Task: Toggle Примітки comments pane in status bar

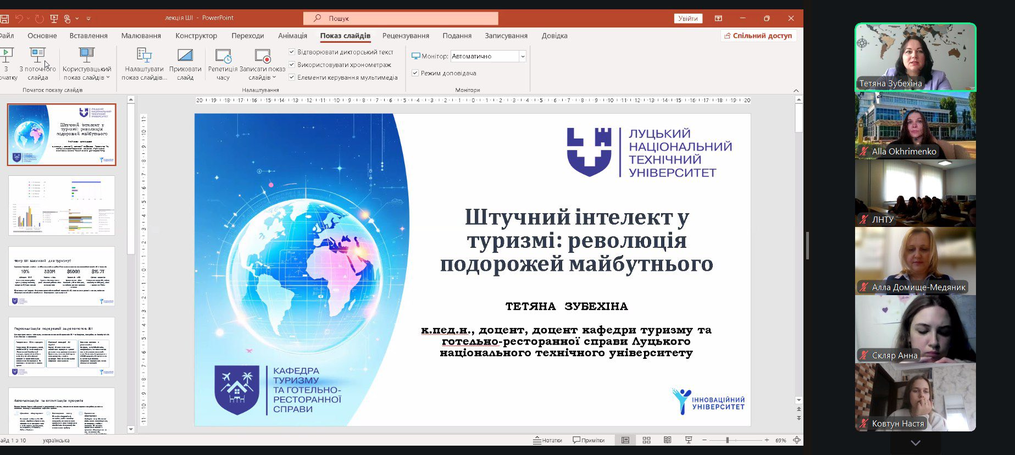Action: (x=589, y=440)
